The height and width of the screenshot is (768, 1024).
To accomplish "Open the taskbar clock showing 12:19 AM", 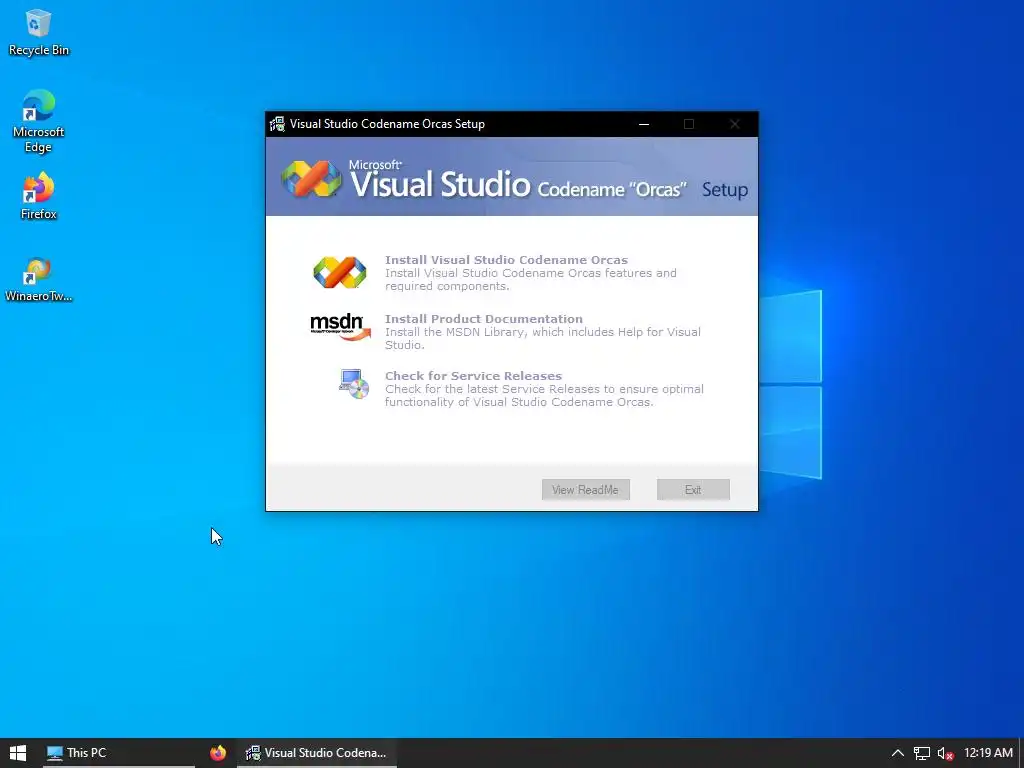I will [988, 753].
